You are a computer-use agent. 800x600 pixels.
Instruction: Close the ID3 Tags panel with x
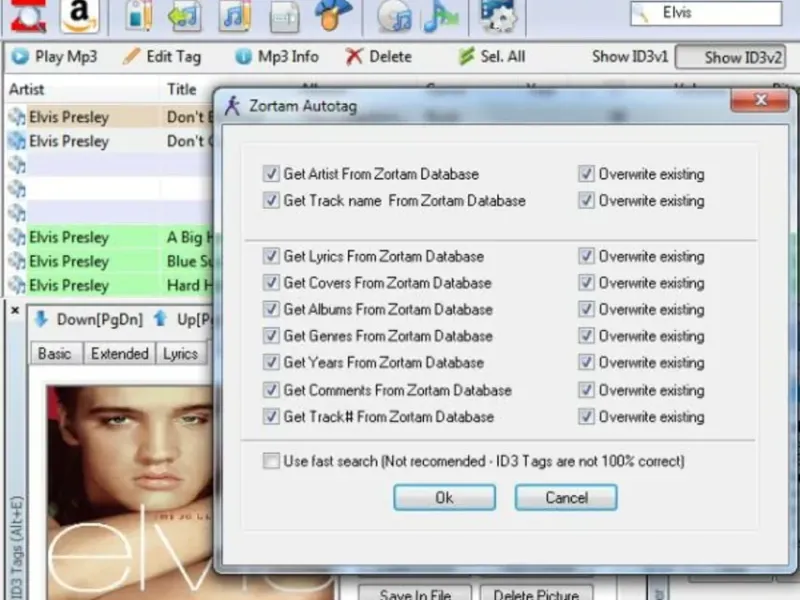point(15,310)
